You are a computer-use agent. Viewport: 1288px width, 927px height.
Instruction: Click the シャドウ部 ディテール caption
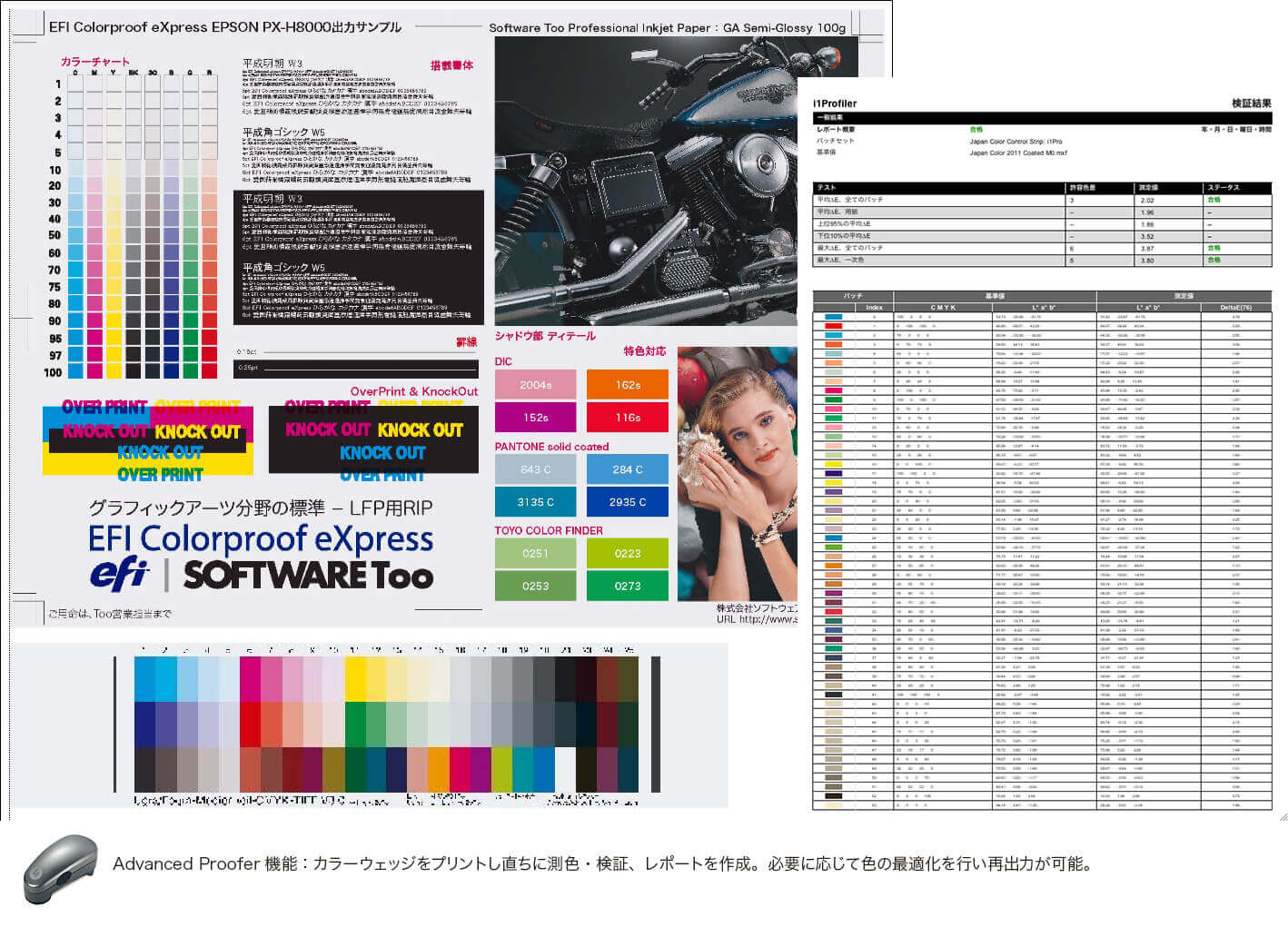click(x=545, y=336)
